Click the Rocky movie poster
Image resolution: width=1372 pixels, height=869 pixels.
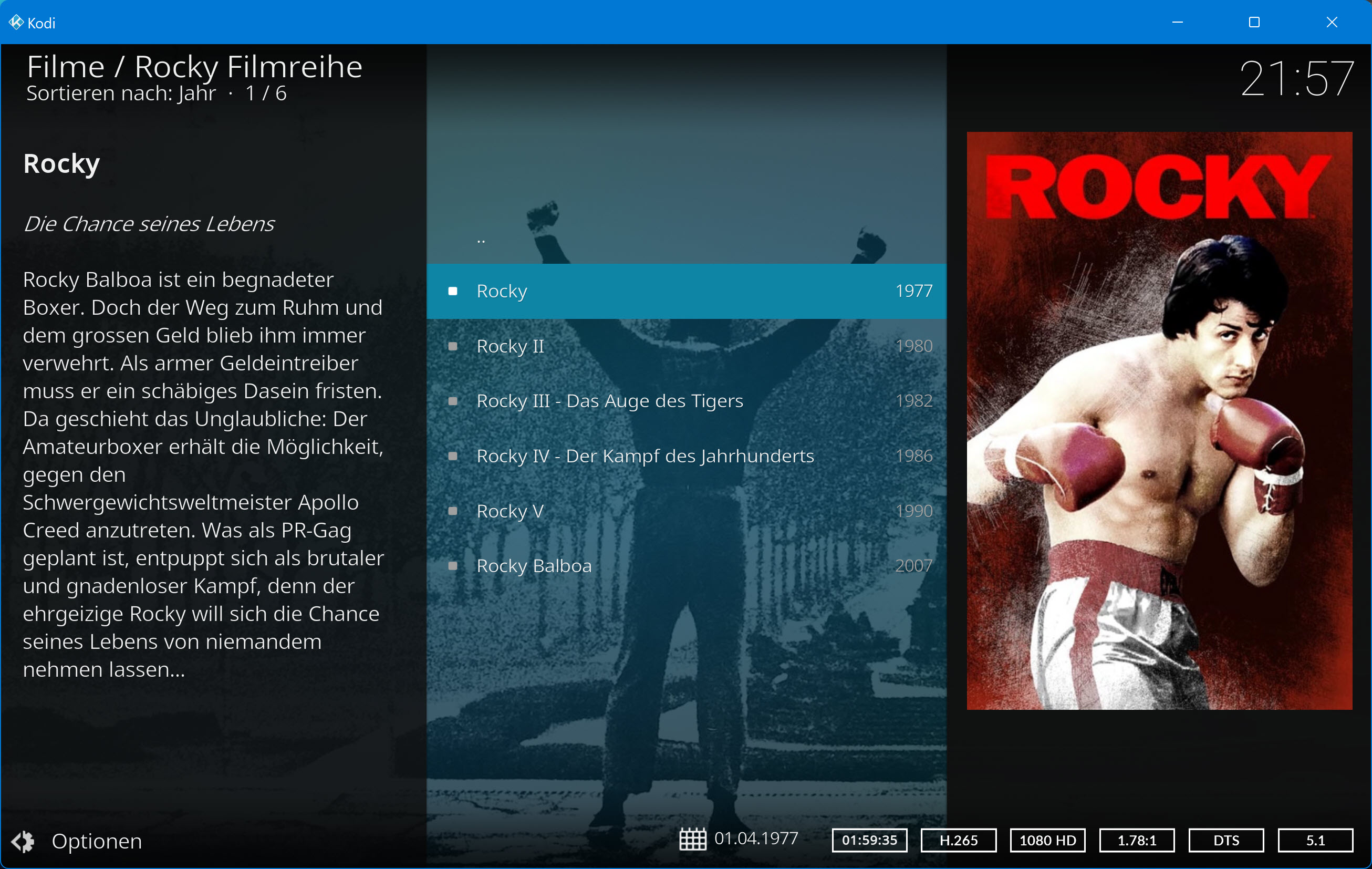click(x=1159, y=420)
